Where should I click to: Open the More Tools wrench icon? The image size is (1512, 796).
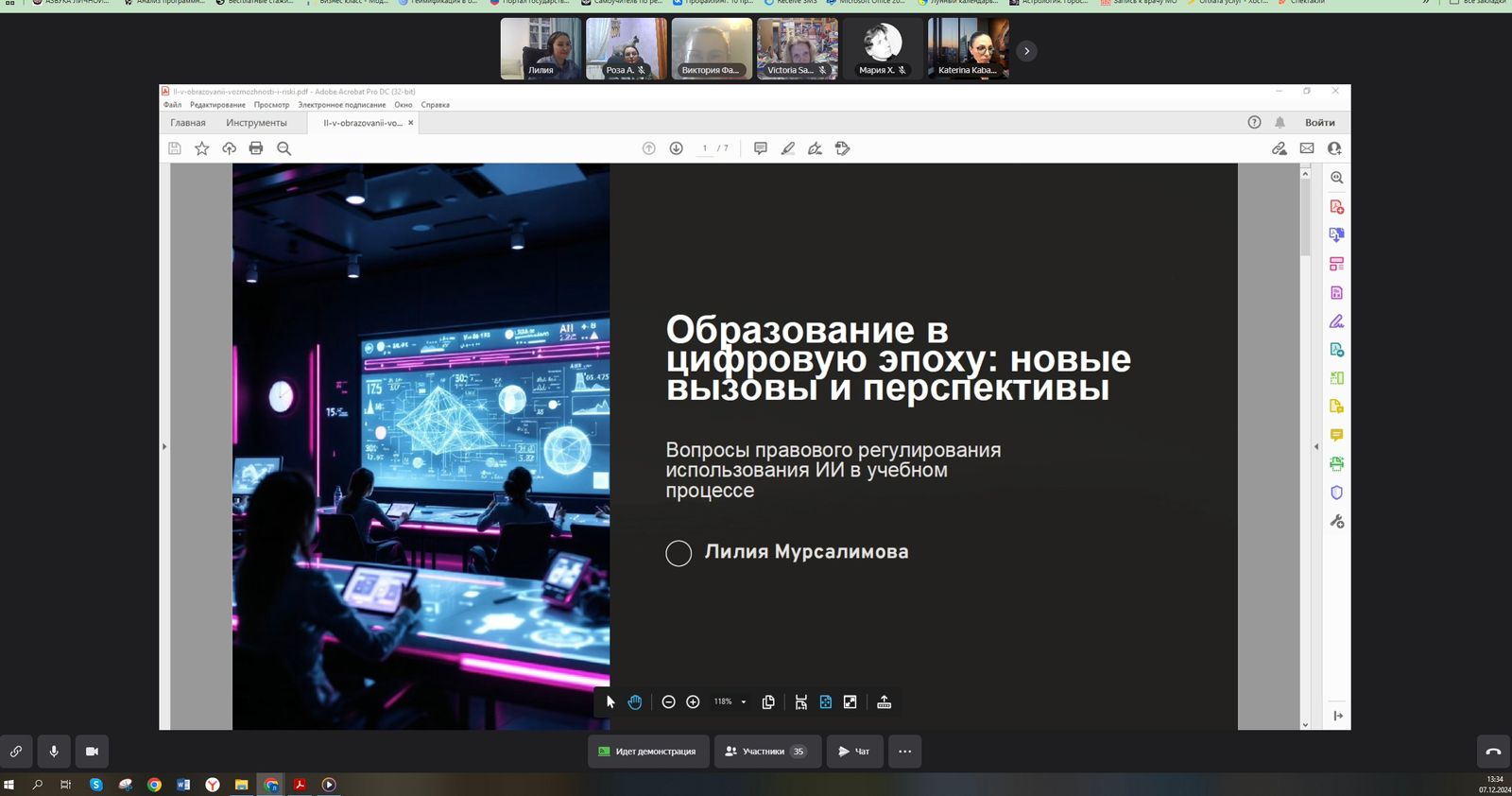(x=1336, y=521)
